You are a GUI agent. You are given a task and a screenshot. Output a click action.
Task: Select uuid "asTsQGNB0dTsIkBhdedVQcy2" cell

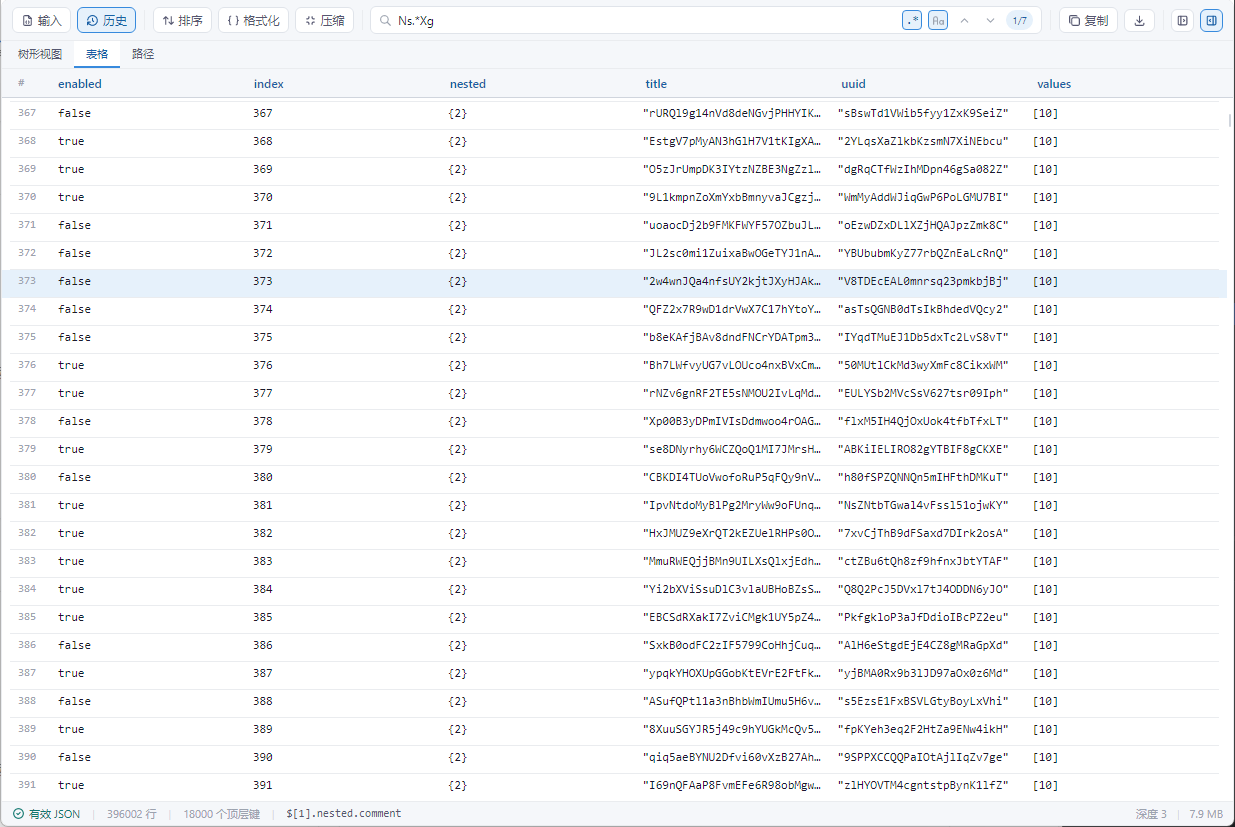[x=923, y=309]
